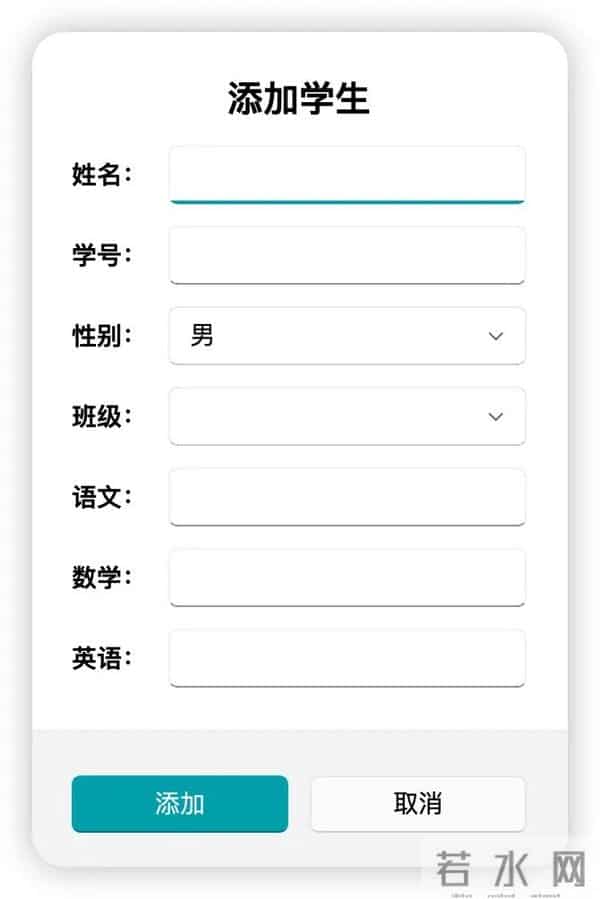This screenshot has height=899, width=600.
Task: Focus the 学号 student ID field
Action: click(347, 255)
